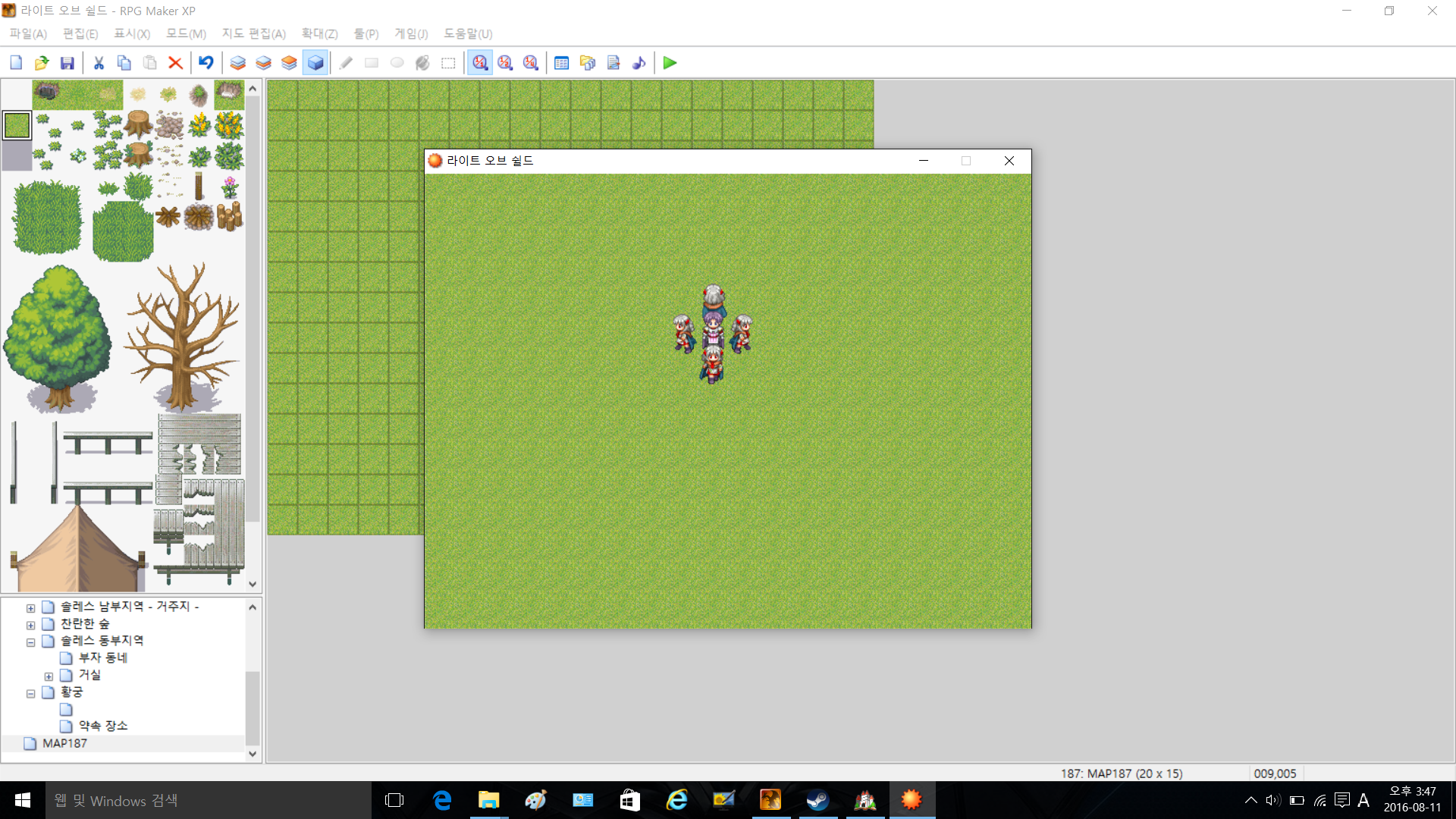Switch to Layer 1 editing mode
The image size is (1456, 819).
coord(238,63)
